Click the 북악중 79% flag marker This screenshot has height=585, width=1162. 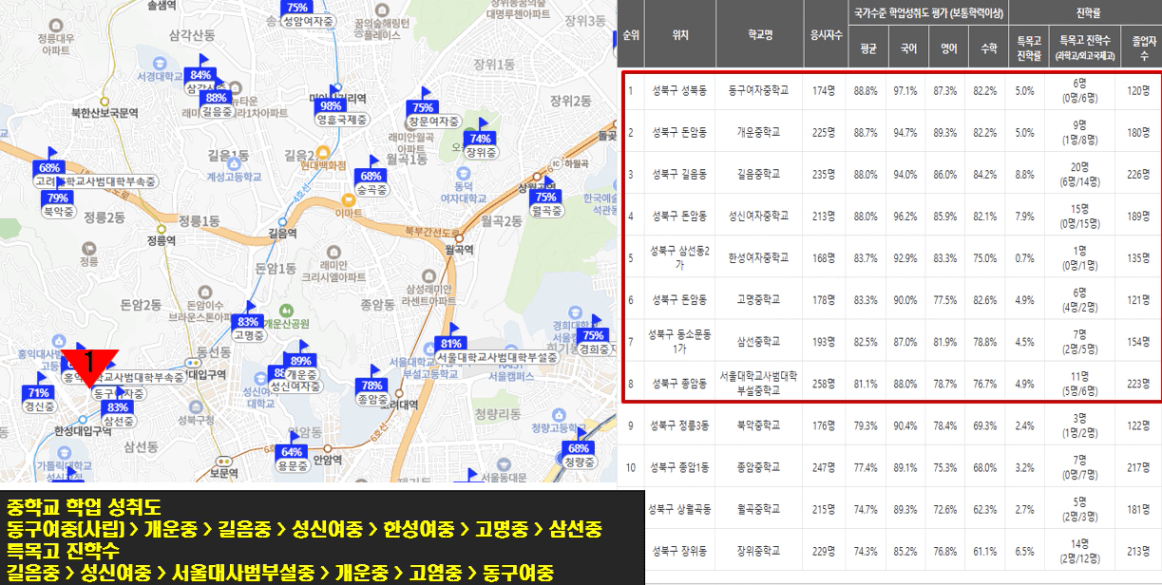[58, 198]
